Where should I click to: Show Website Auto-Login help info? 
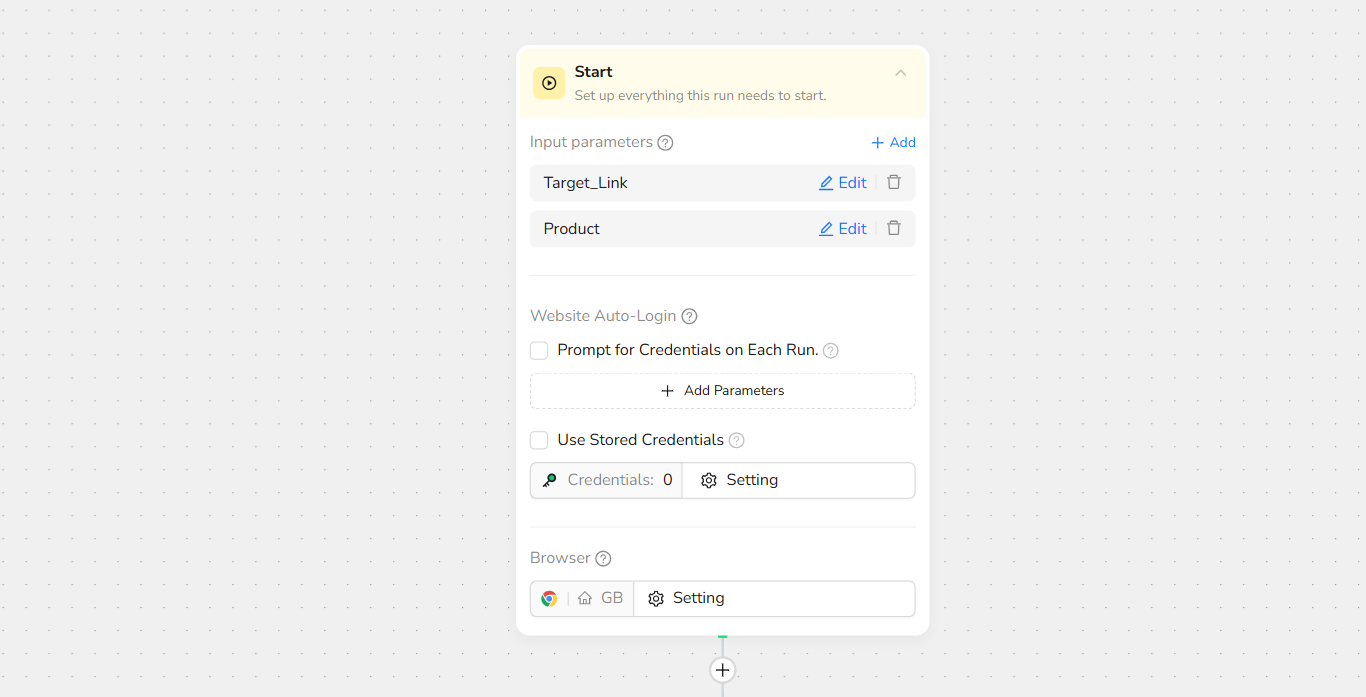click(689, 316)
